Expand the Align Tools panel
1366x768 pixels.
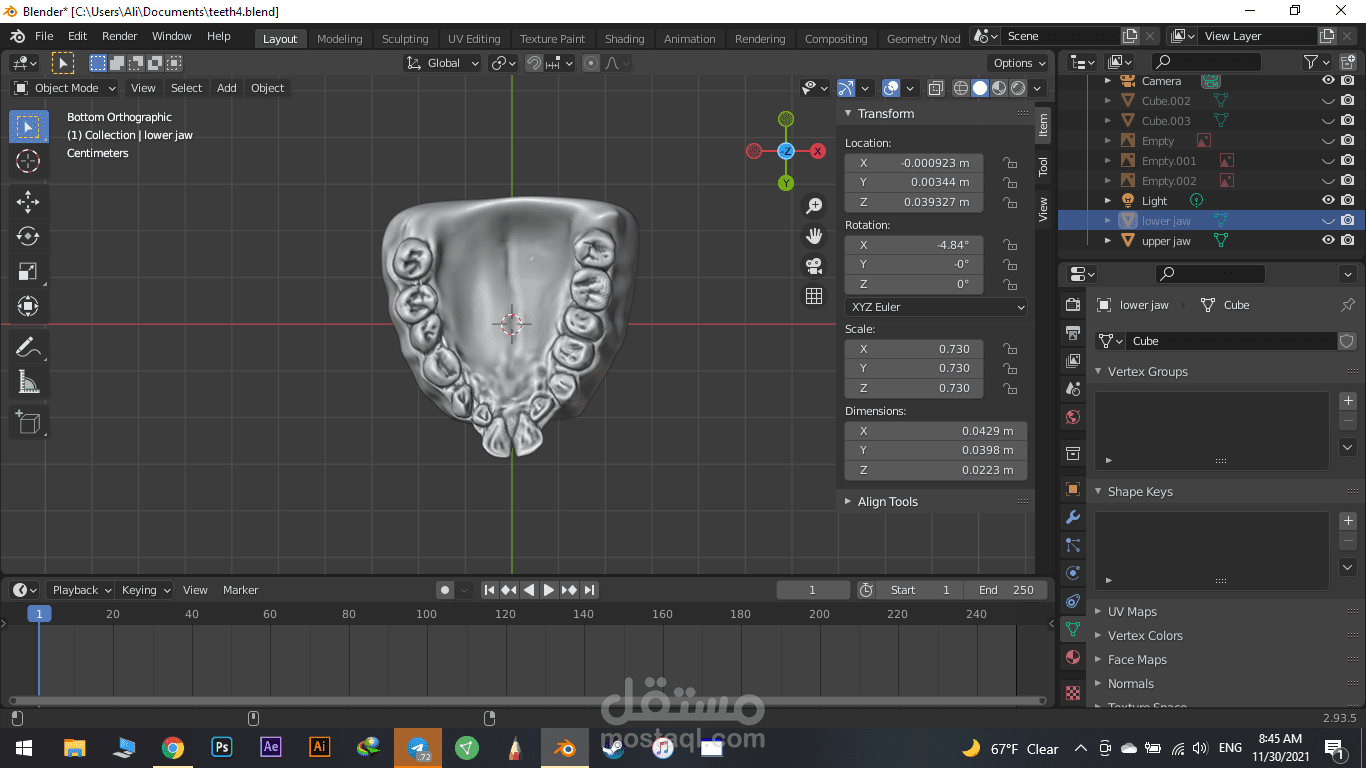(x=887, y=502)
